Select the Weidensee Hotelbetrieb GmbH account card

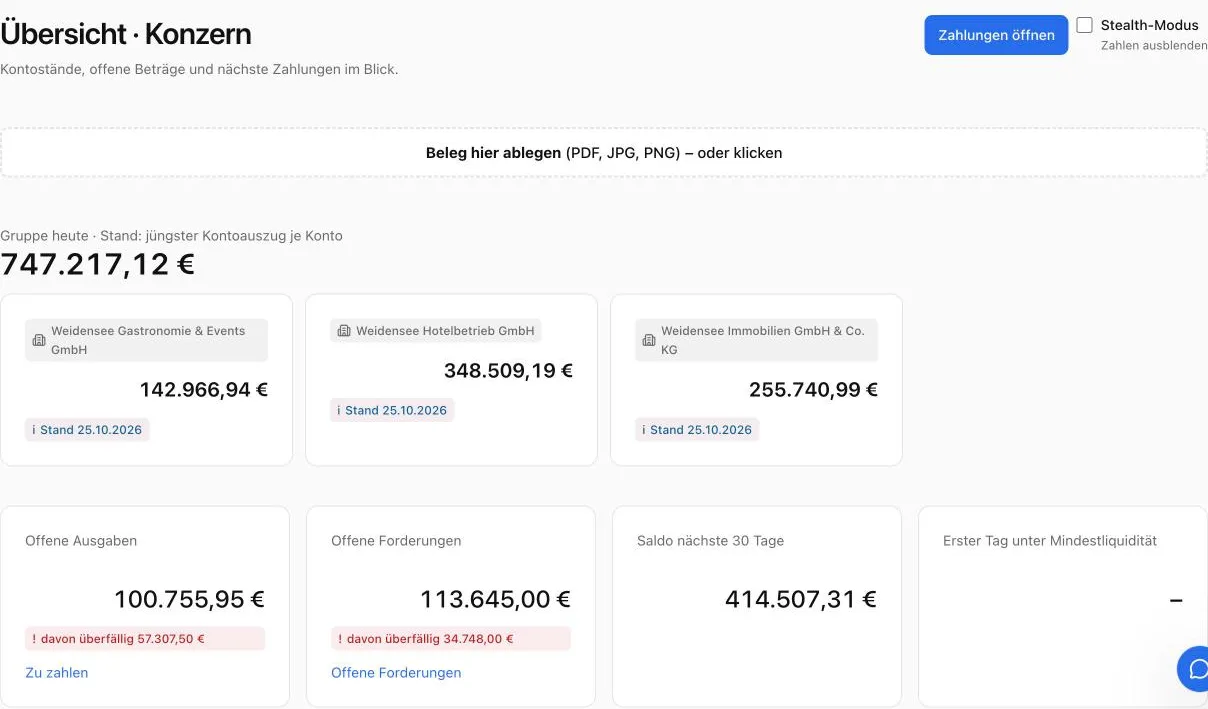pyautogui.click(x=451, y=380)
